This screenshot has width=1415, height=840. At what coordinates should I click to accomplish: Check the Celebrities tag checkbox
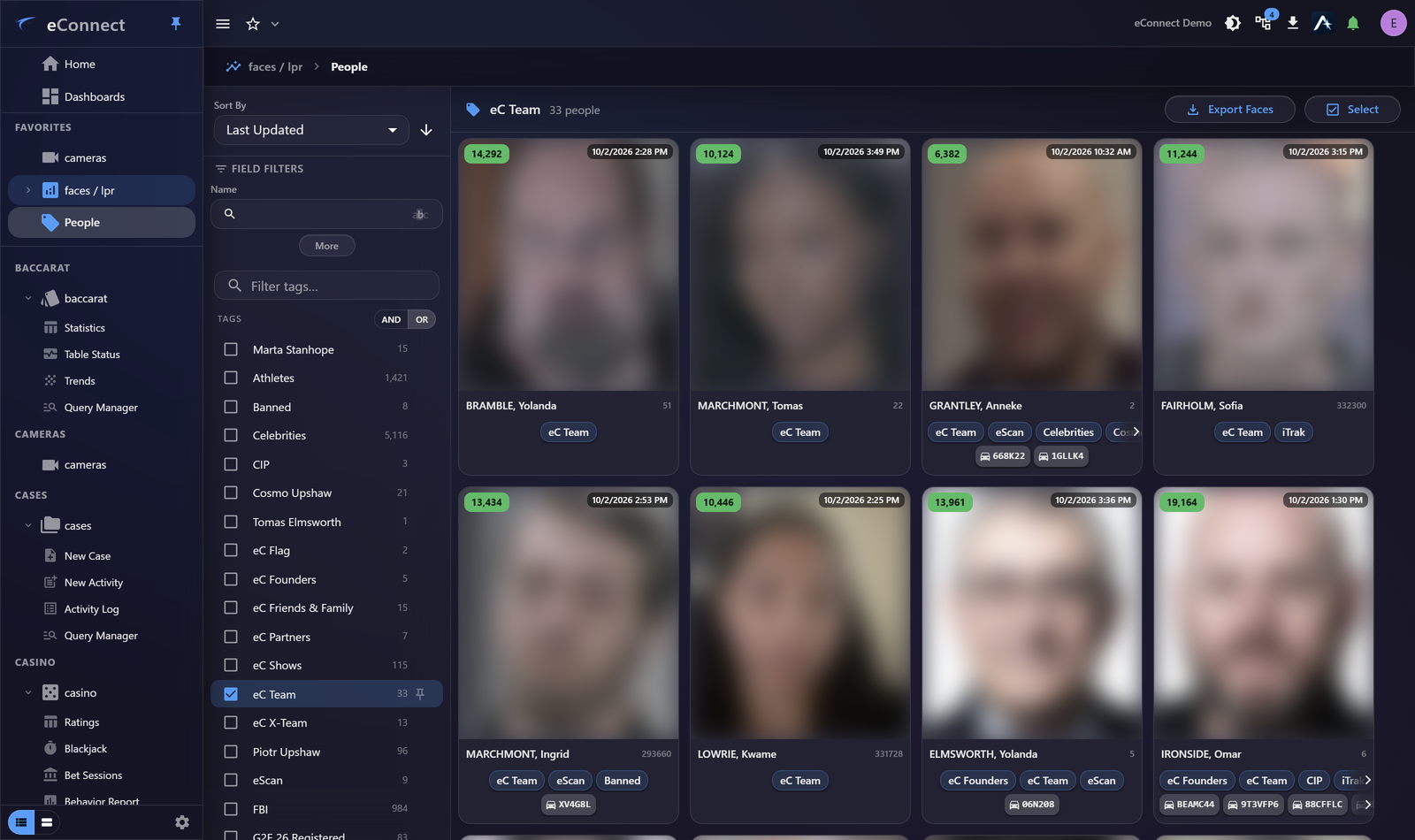(231, 435)
